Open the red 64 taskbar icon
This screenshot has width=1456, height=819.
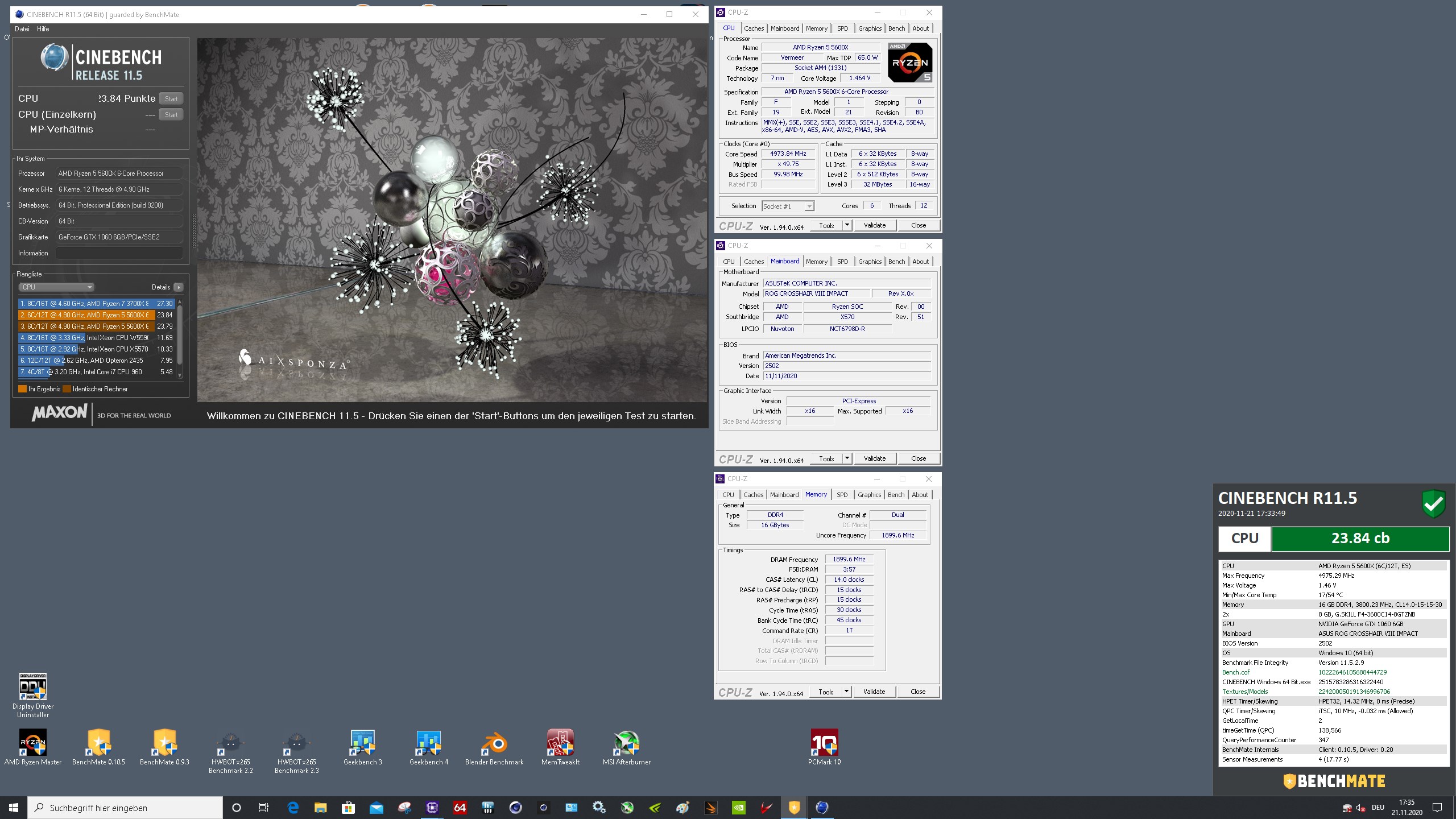(x=460, y=808)
